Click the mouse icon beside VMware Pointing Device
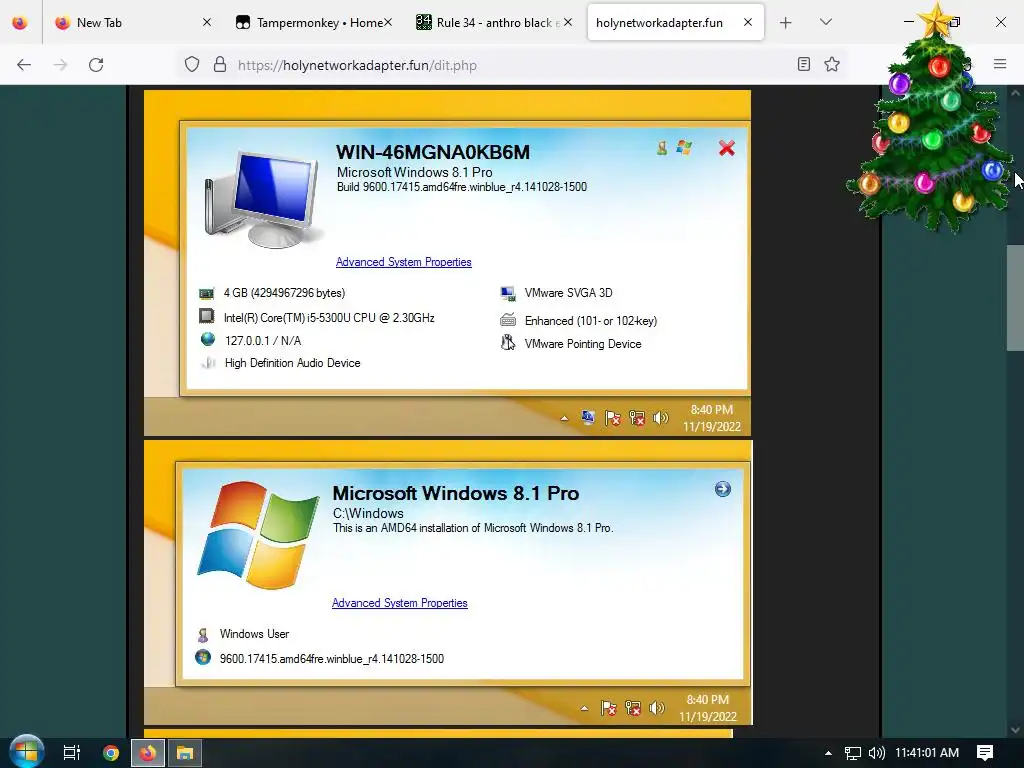This screenshot has height=768, width=1024. click(x=507, y=343)
